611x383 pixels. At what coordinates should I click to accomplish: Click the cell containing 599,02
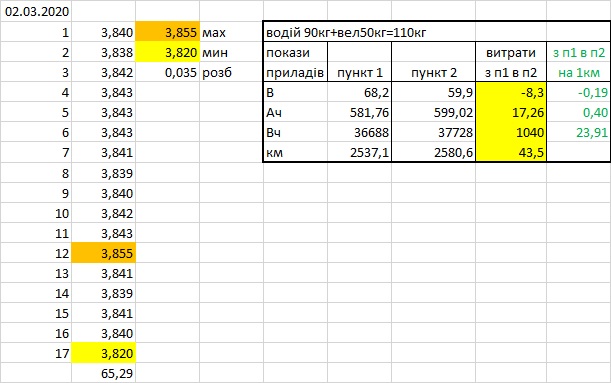pos(433,113)
